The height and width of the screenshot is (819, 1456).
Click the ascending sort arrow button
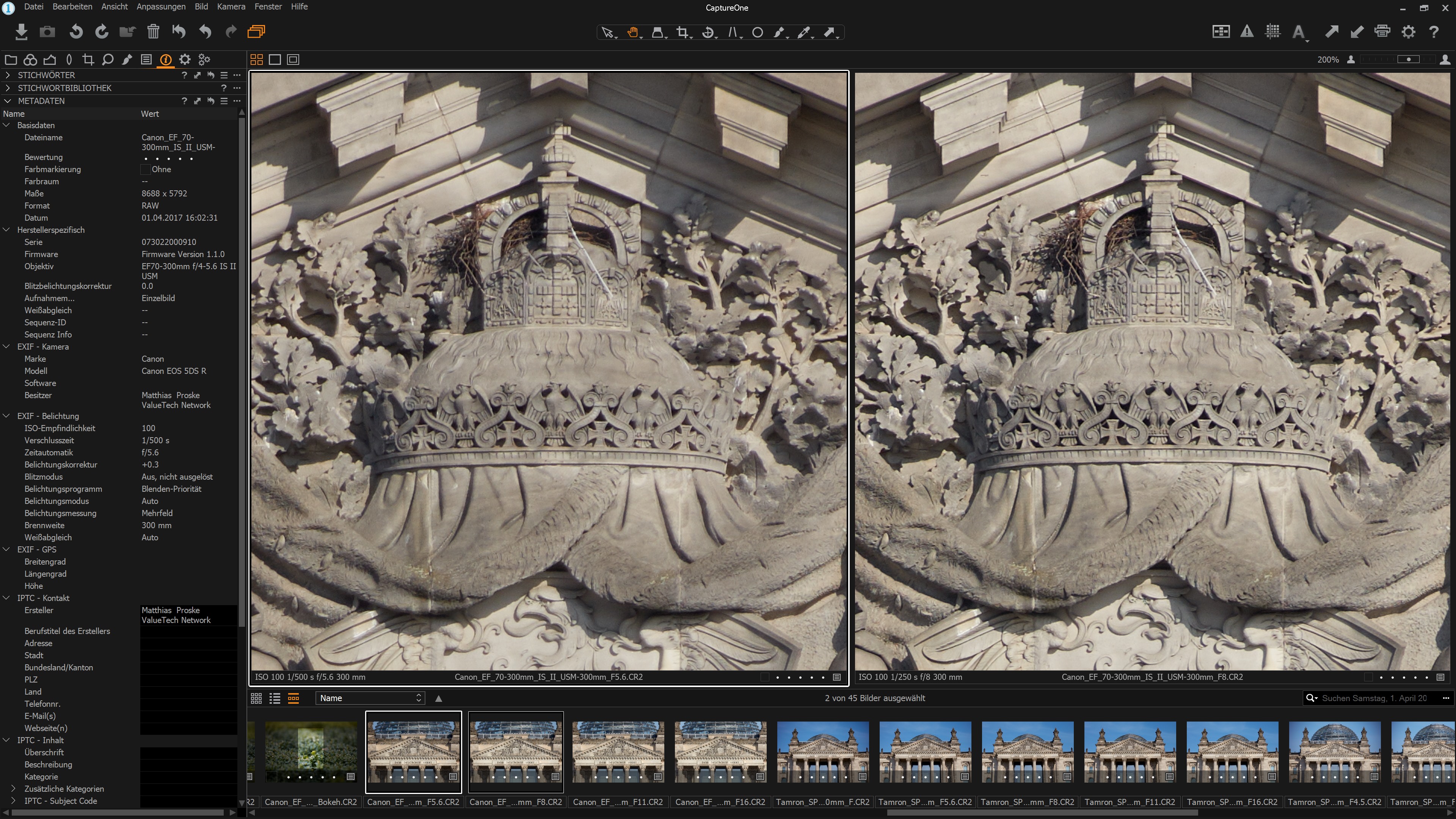439,698
